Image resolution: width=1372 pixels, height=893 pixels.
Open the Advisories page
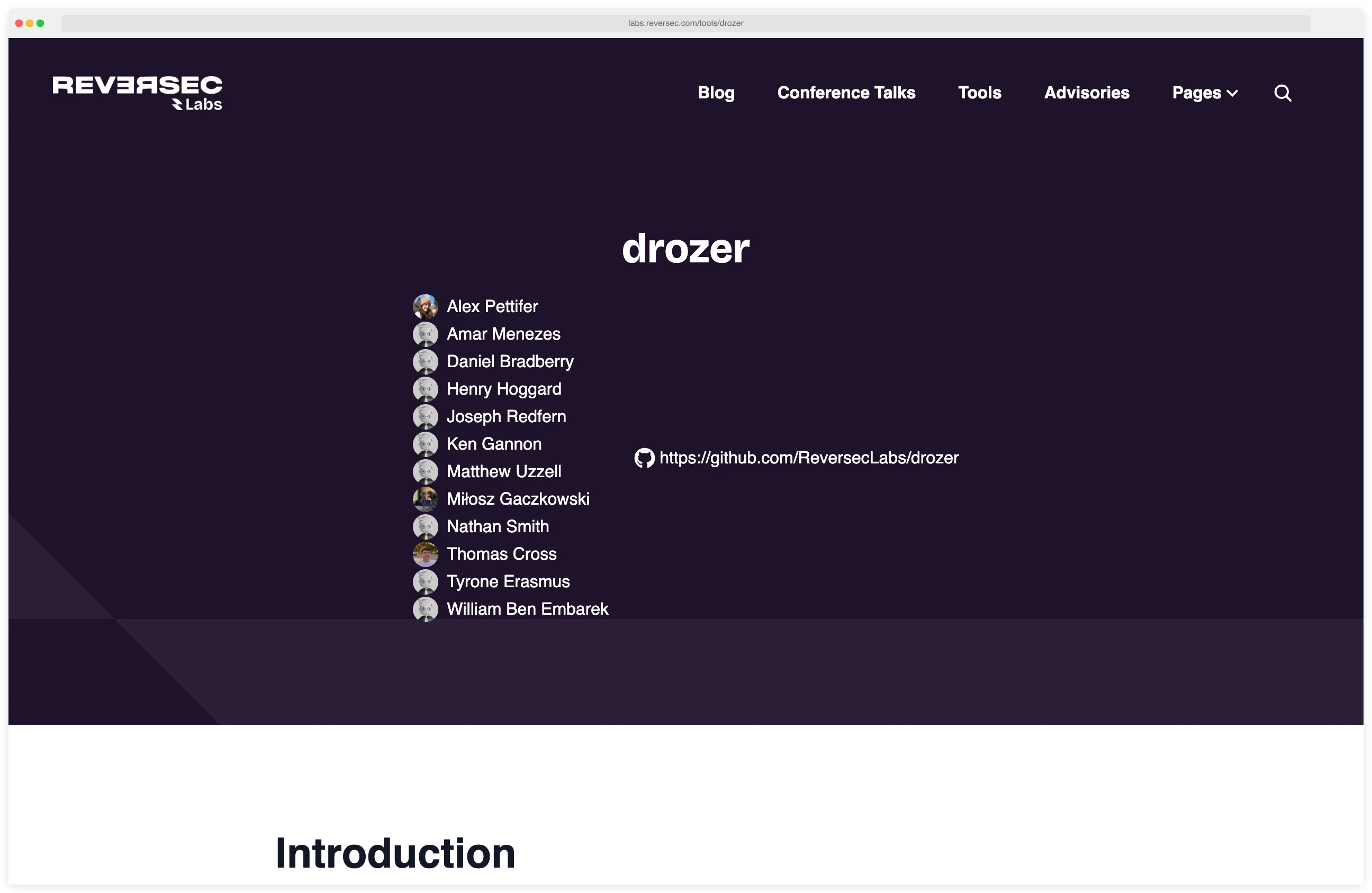point(1086,93)
